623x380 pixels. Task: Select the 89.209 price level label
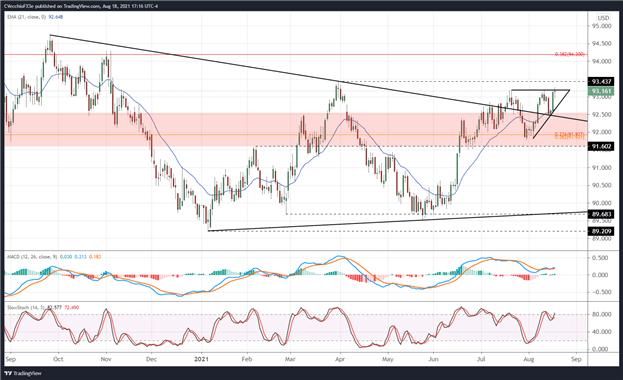[601, 231]
